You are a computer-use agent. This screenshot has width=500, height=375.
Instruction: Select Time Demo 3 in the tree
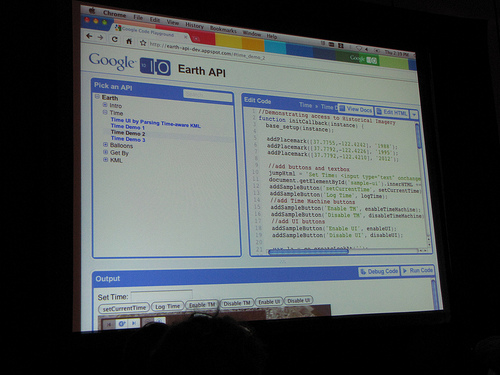[x=128, y=139]
